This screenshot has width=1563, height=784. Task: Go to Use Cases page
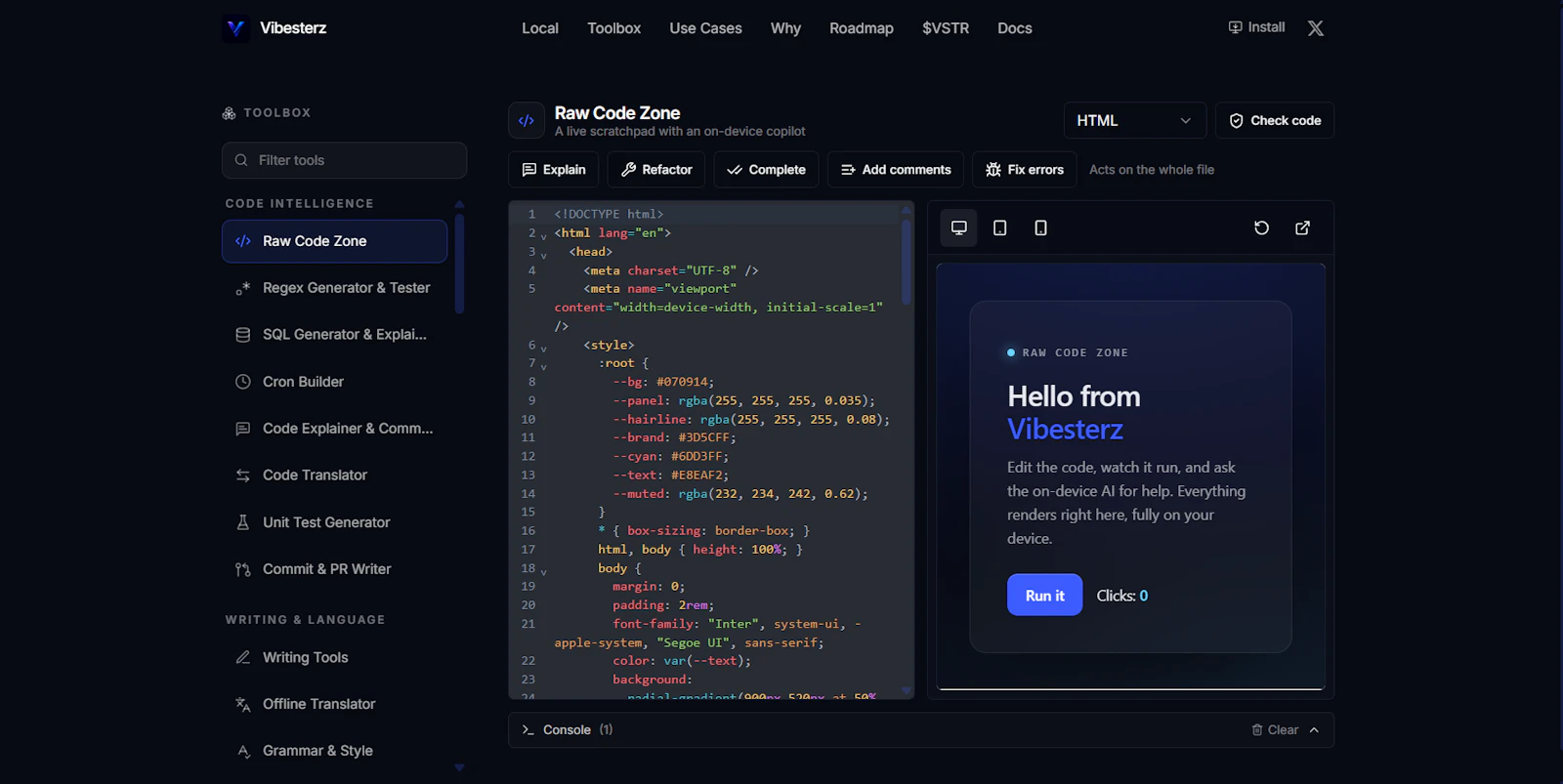(706, 28)
